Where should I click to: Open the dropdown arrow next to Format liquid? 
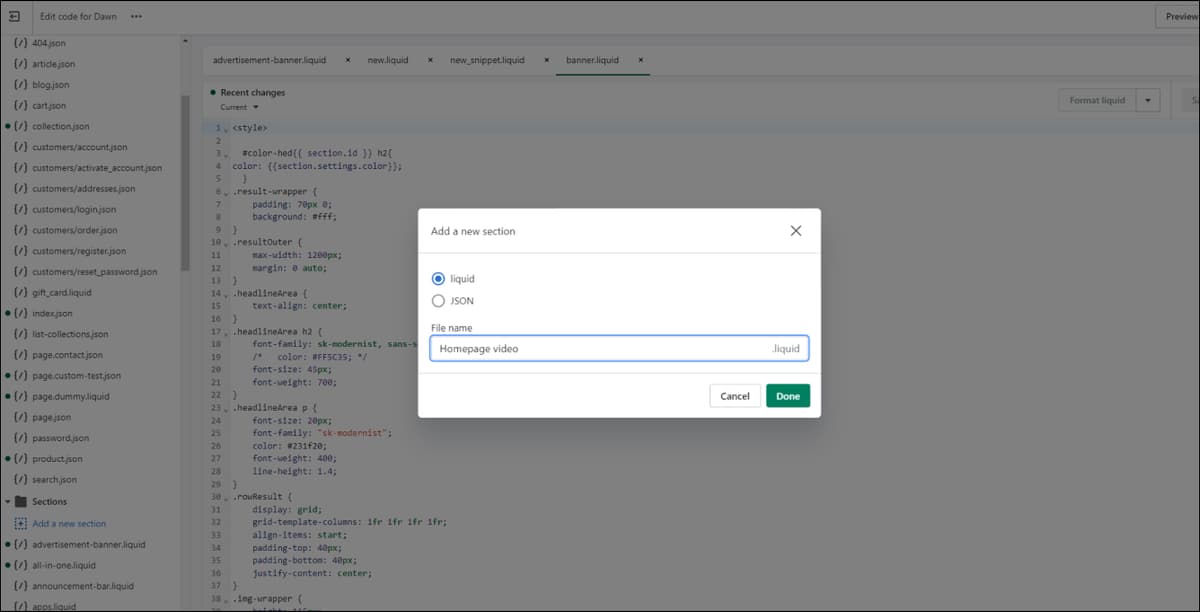(x=1148, y=100)
